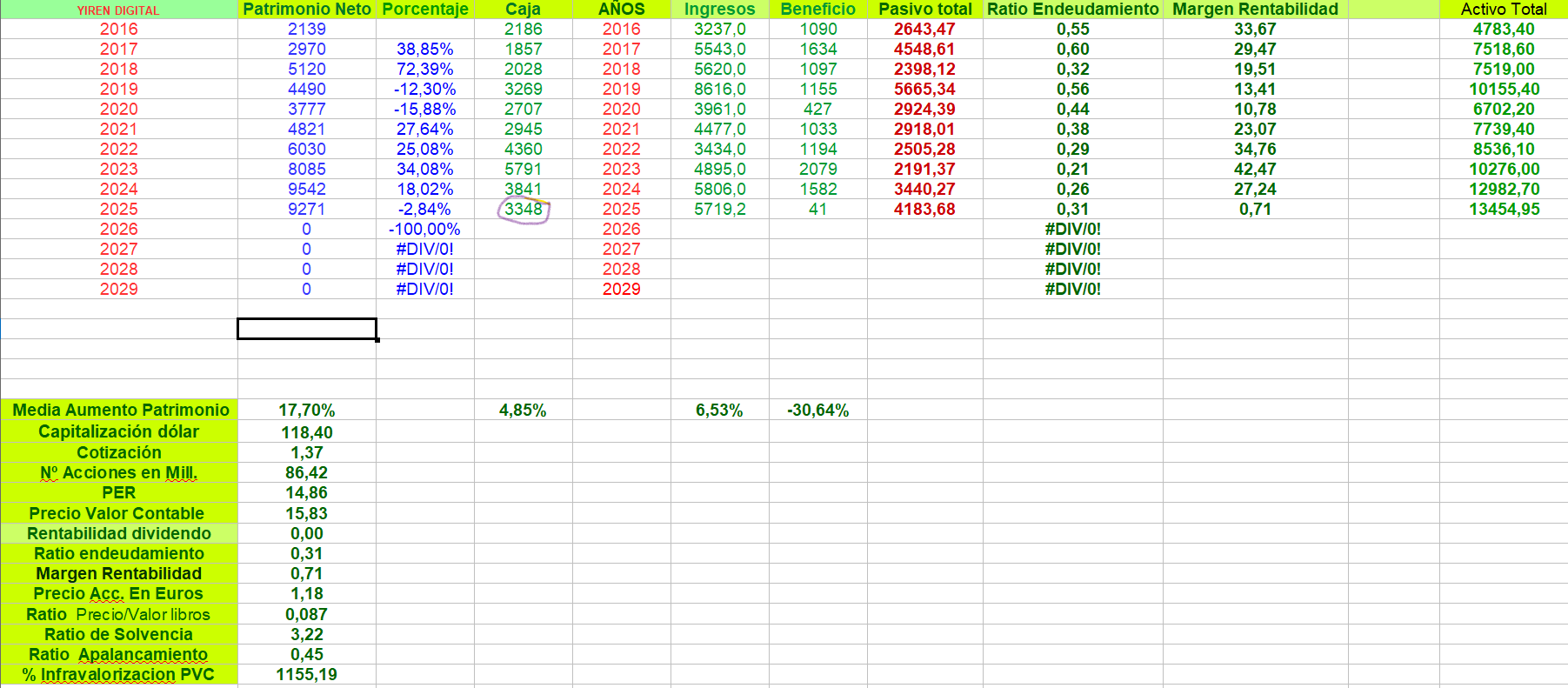Click shares value 86,42
The image size is (1568, 688).
tap(307, 472)
